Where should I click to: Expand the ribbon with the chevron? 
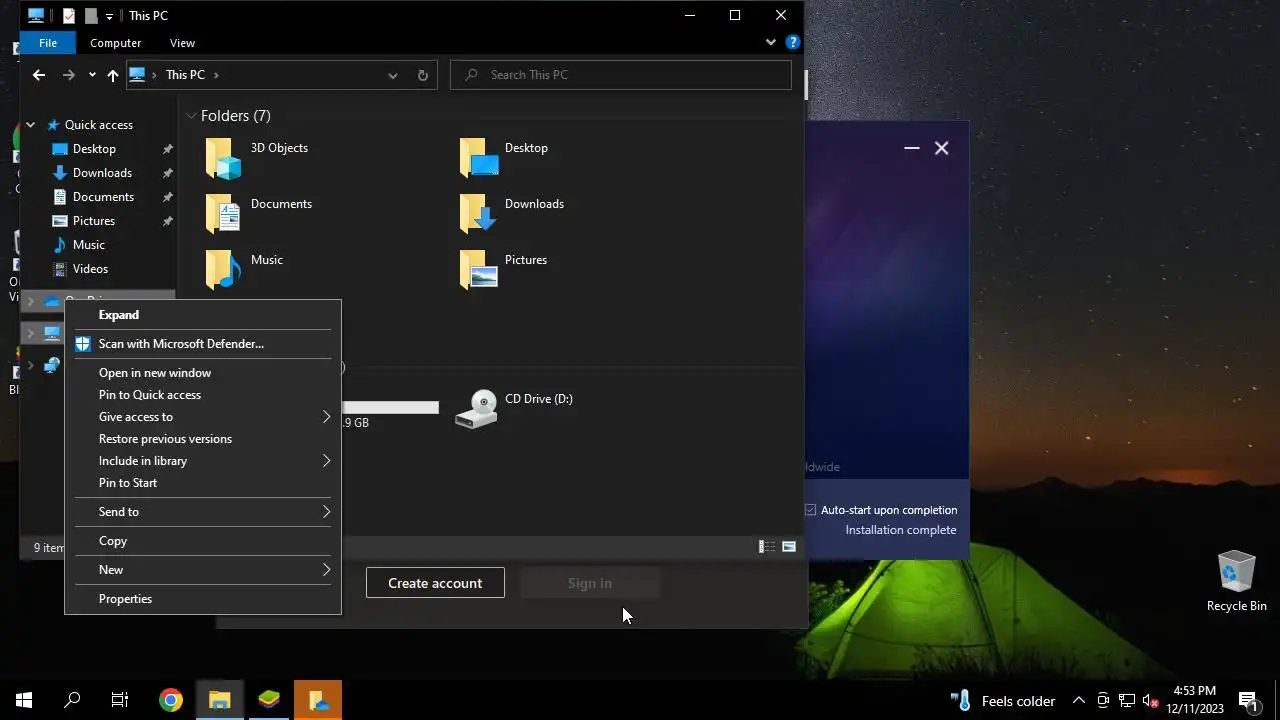coord(771,43)
